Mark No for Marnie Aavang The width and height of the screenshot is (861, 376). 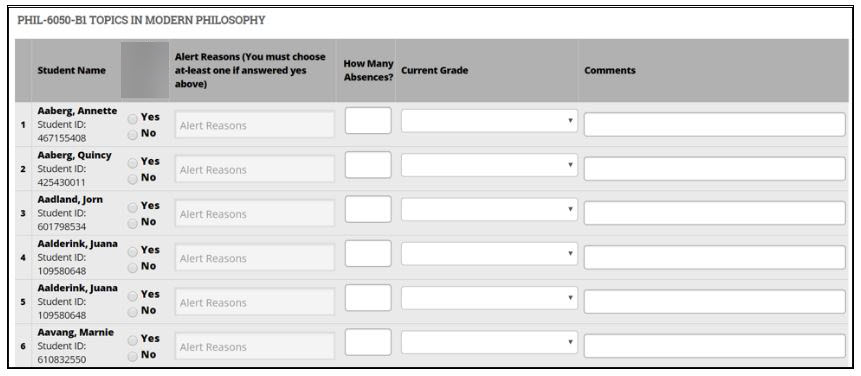coord(133,356)
